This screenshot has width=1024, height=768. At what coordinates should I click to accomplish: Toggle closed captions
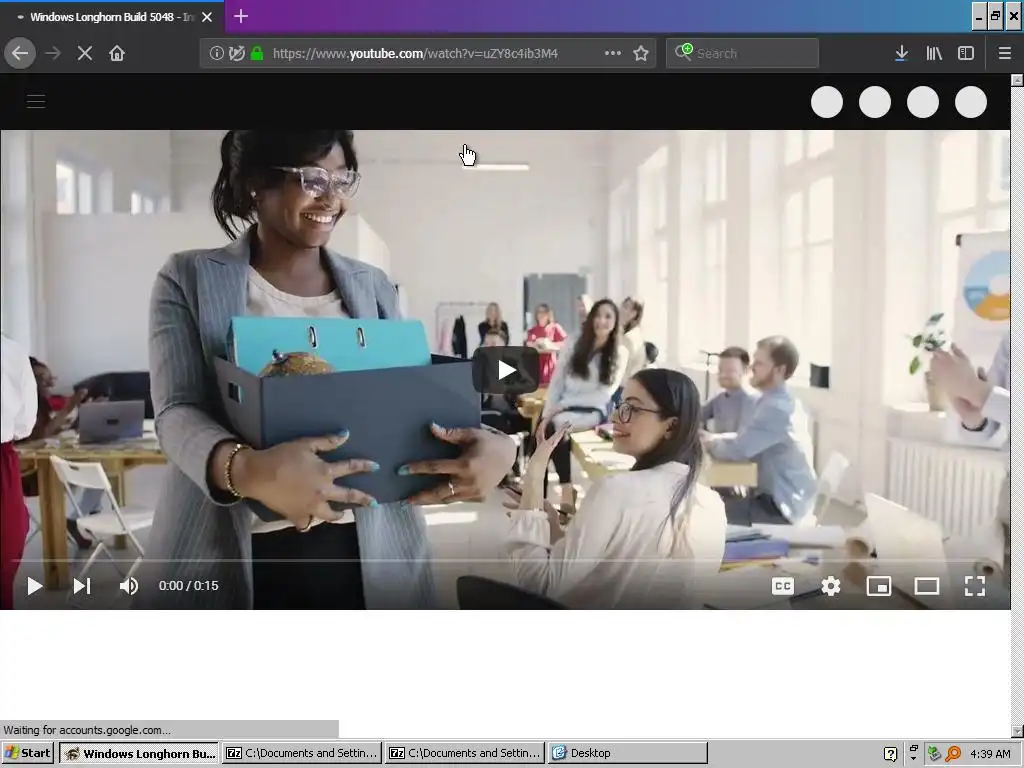coord(782,586)
